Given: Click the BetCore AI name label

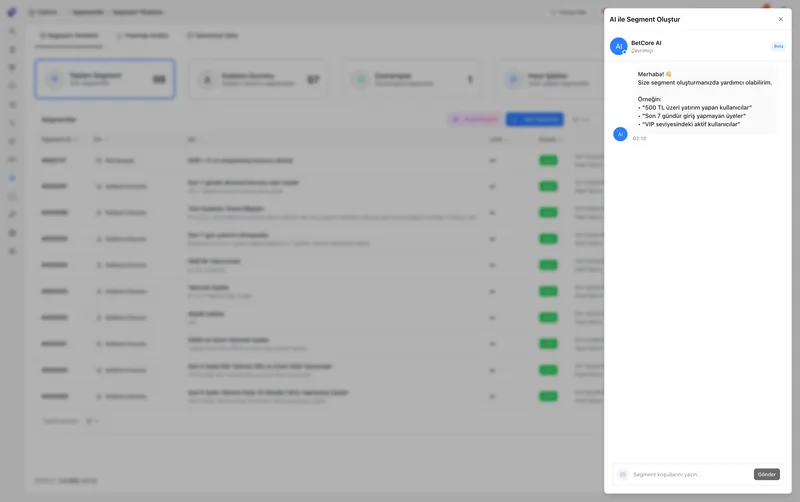Looking at the screenshot, I should click(646, 43).
